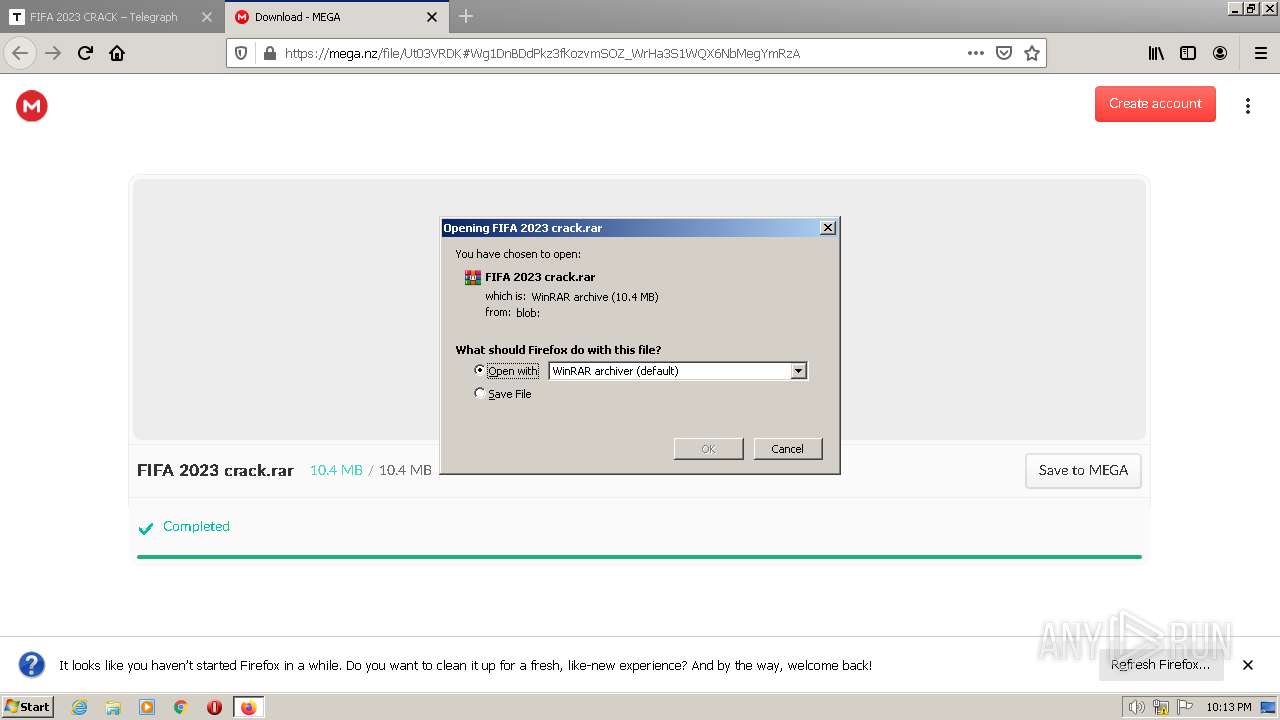This screenshot has height=720, width=1280.
Task: Open the Windows Start menu
Action: click(28, 707)
